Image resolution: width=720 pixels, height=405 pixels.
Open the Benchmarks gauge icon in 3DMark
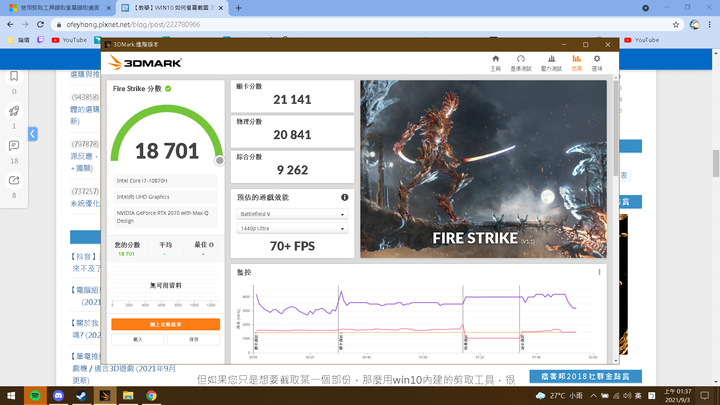[521, 59]
